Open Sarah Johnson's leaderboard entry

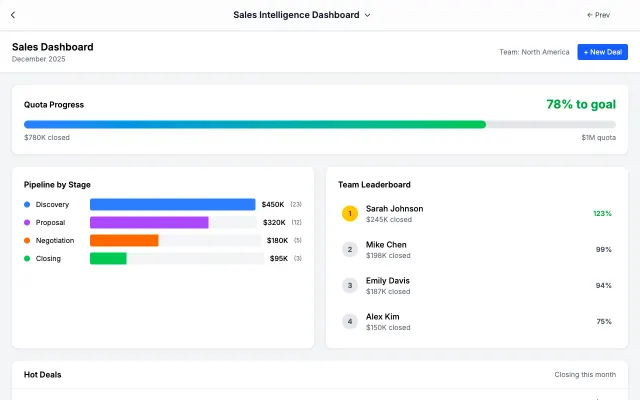477,213
